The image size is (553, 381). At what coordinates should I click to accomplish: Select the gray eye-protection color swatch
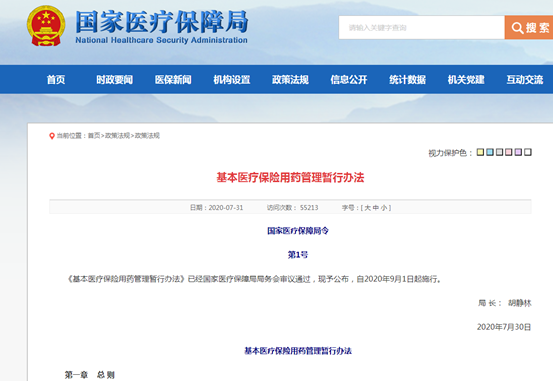(x=499, y=152)
